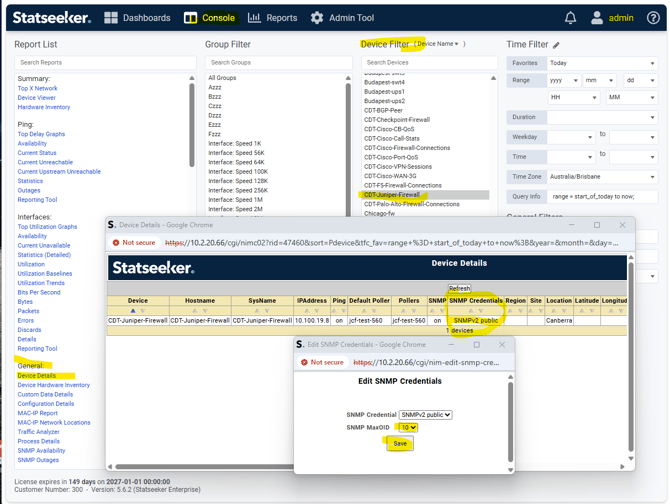Select CDT-BGP-Peer in device list
The width and height of the screenshot is (670, 504).
[x=383, y=111]
